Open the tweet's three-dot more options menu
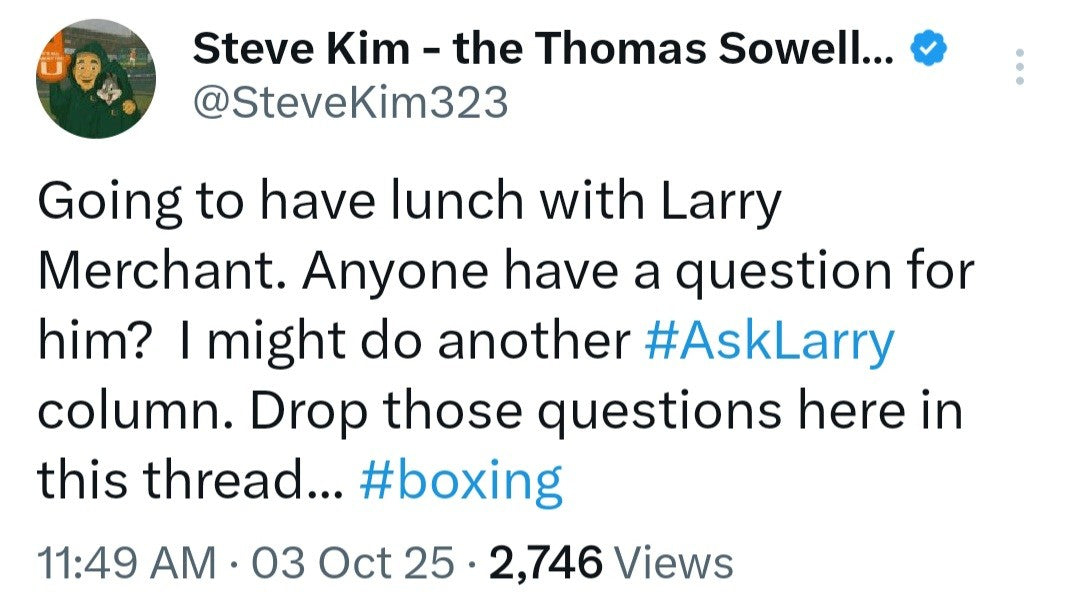 point(1019,66)
